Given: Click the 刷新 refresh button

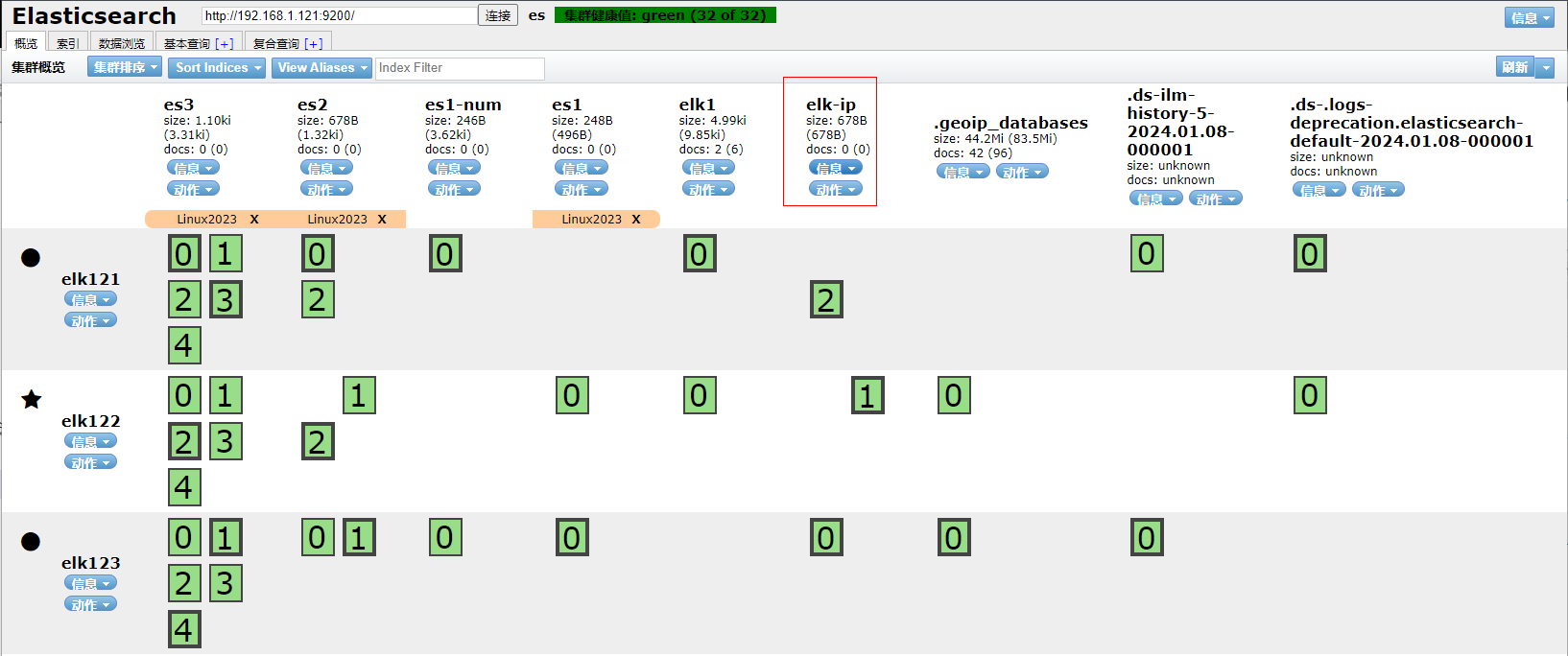Looking at the screenshot, I should pos(1514,67).
